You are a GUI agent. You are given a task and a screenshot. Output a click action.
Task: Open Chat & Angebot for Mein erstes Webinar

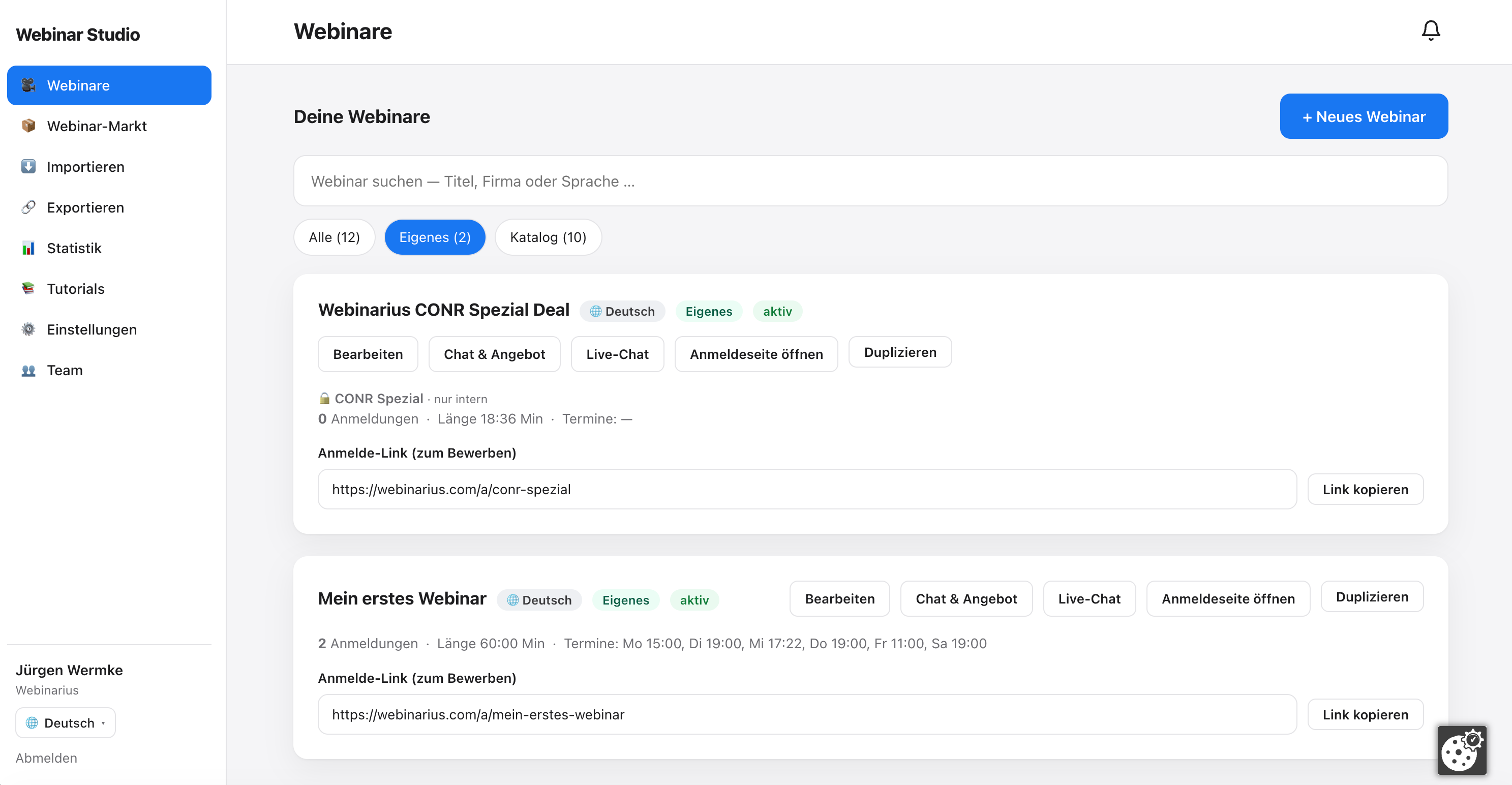[x=966, y=598]
